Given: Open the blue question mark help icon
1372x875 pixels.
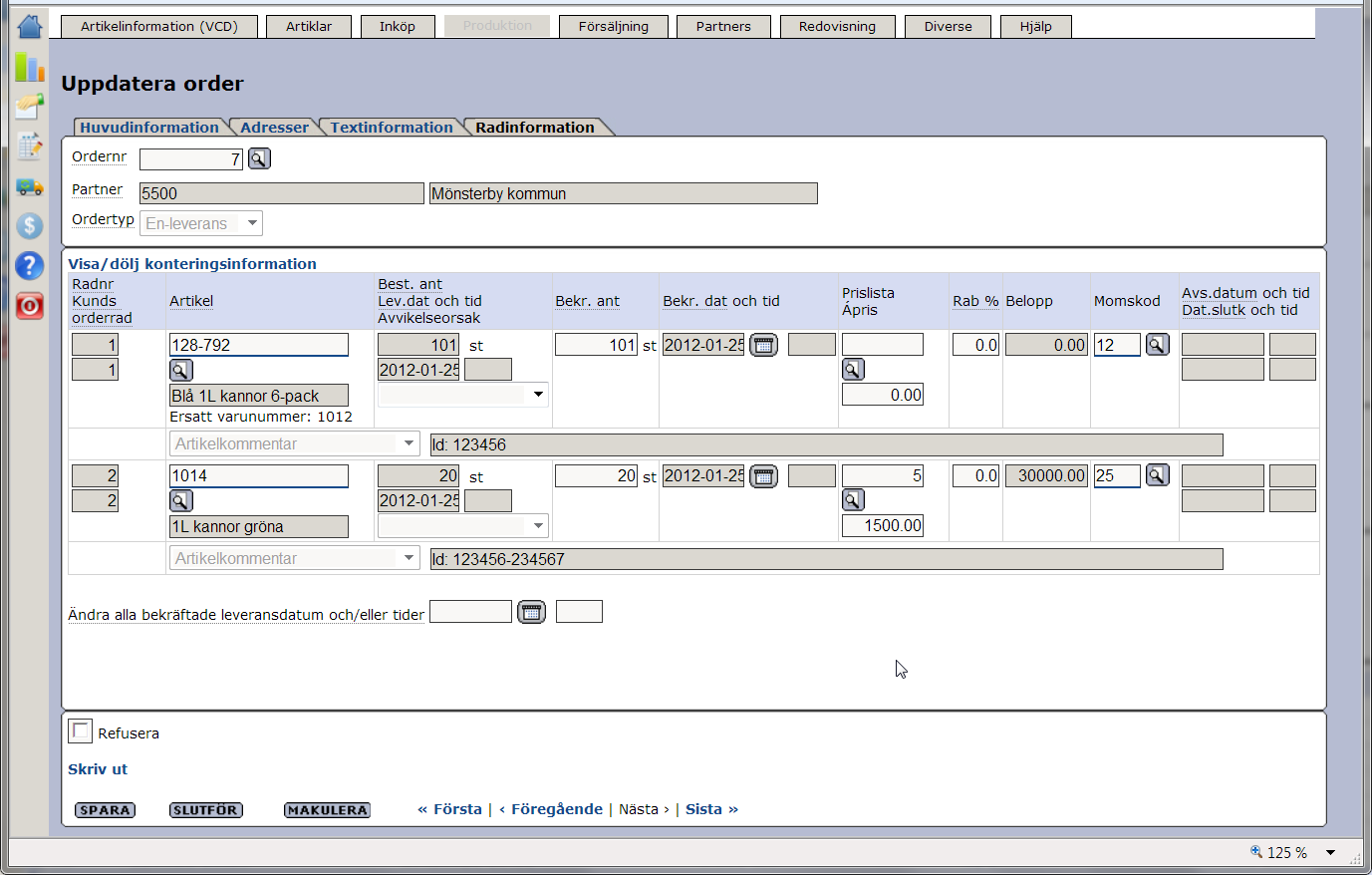Looking at the screenshot, I should 30,266.
